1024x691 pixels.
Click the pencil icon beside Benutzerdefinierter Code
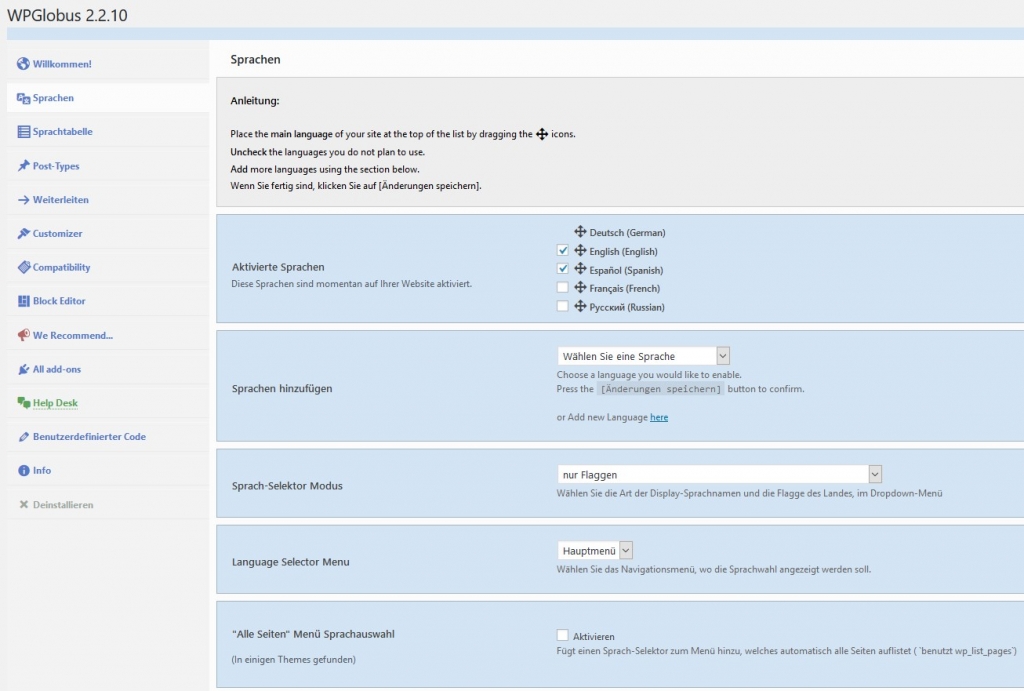(x=24, y=437)
